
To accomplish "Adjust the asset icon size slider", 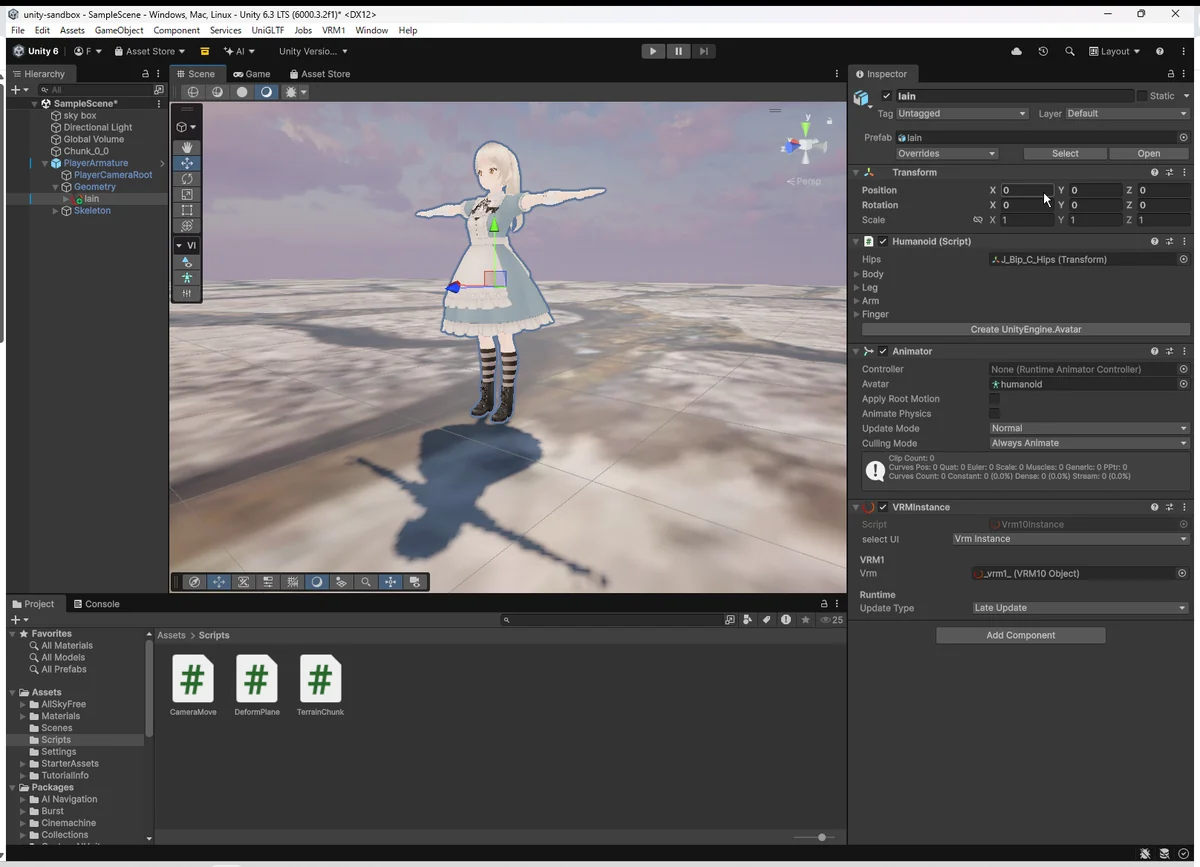I will click(821, 837).
